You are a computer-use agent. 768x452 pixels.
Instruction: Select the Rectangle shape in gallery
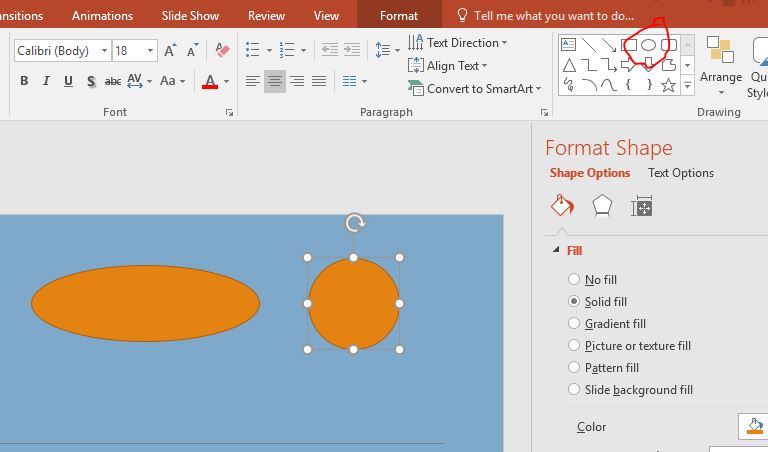pos(629,45)
